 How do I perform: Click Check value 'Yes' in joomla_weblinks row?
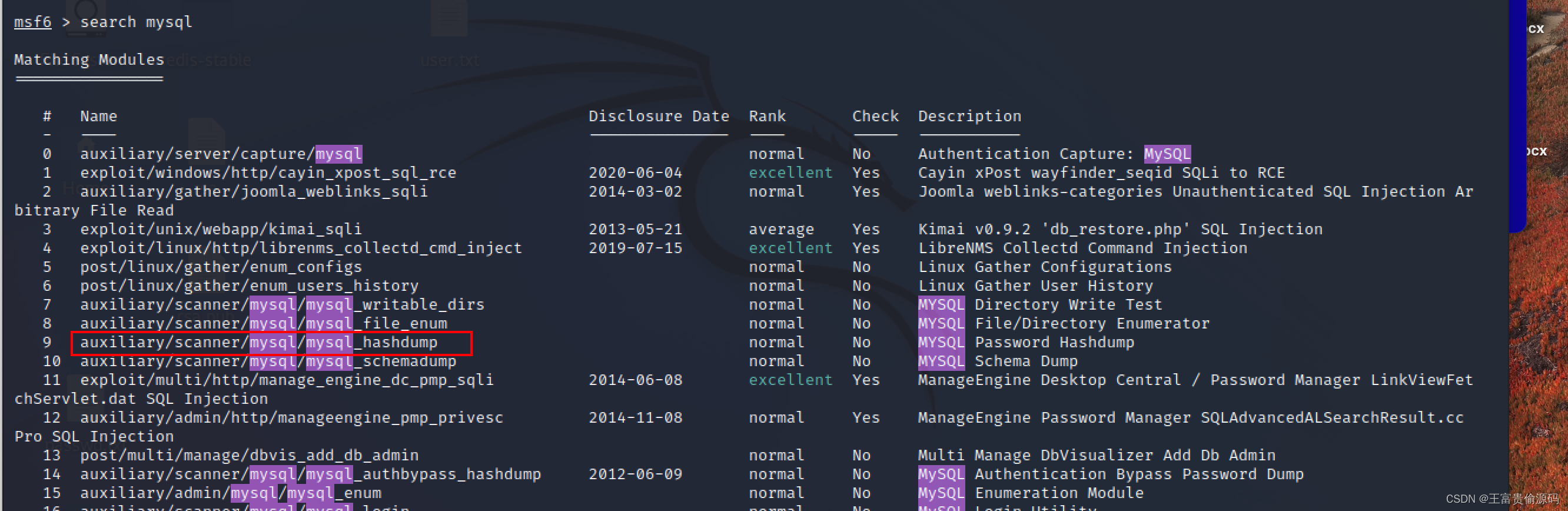pyautogui.click(x=866, y=192)
